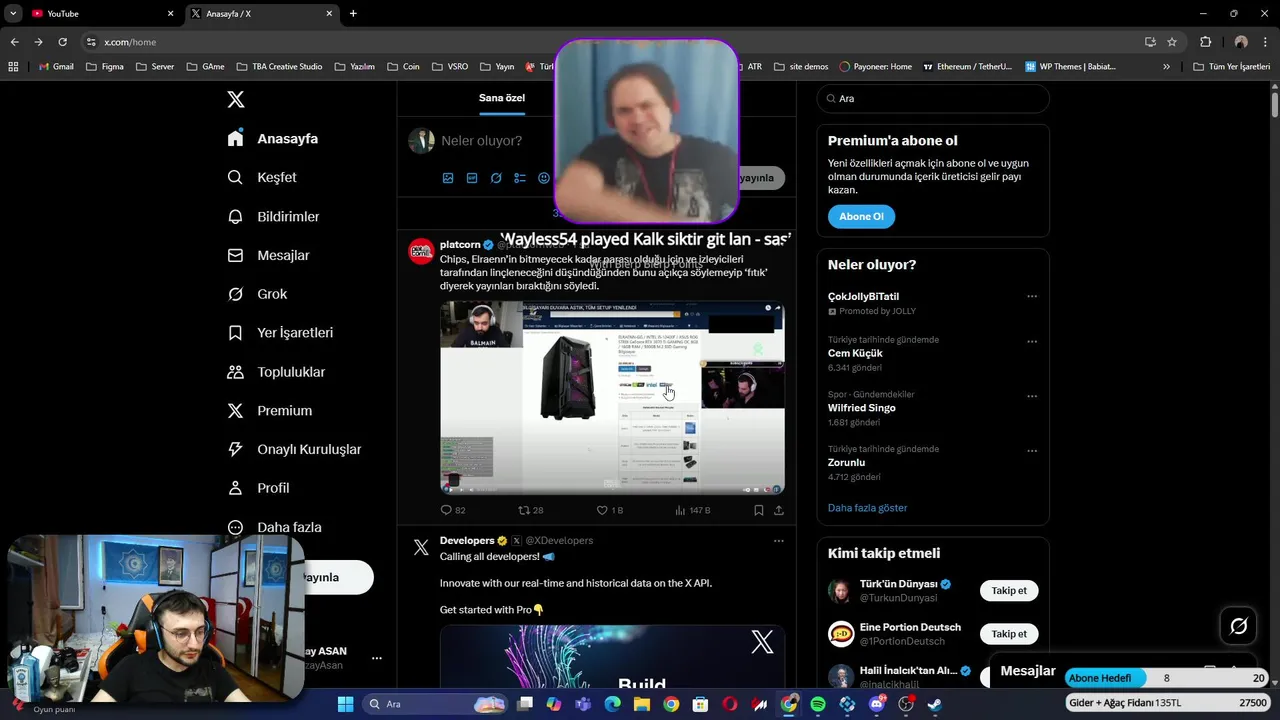Open Discord from the taskbar
The height and width of the screenshot is (720, 1280).
(877, 704)
